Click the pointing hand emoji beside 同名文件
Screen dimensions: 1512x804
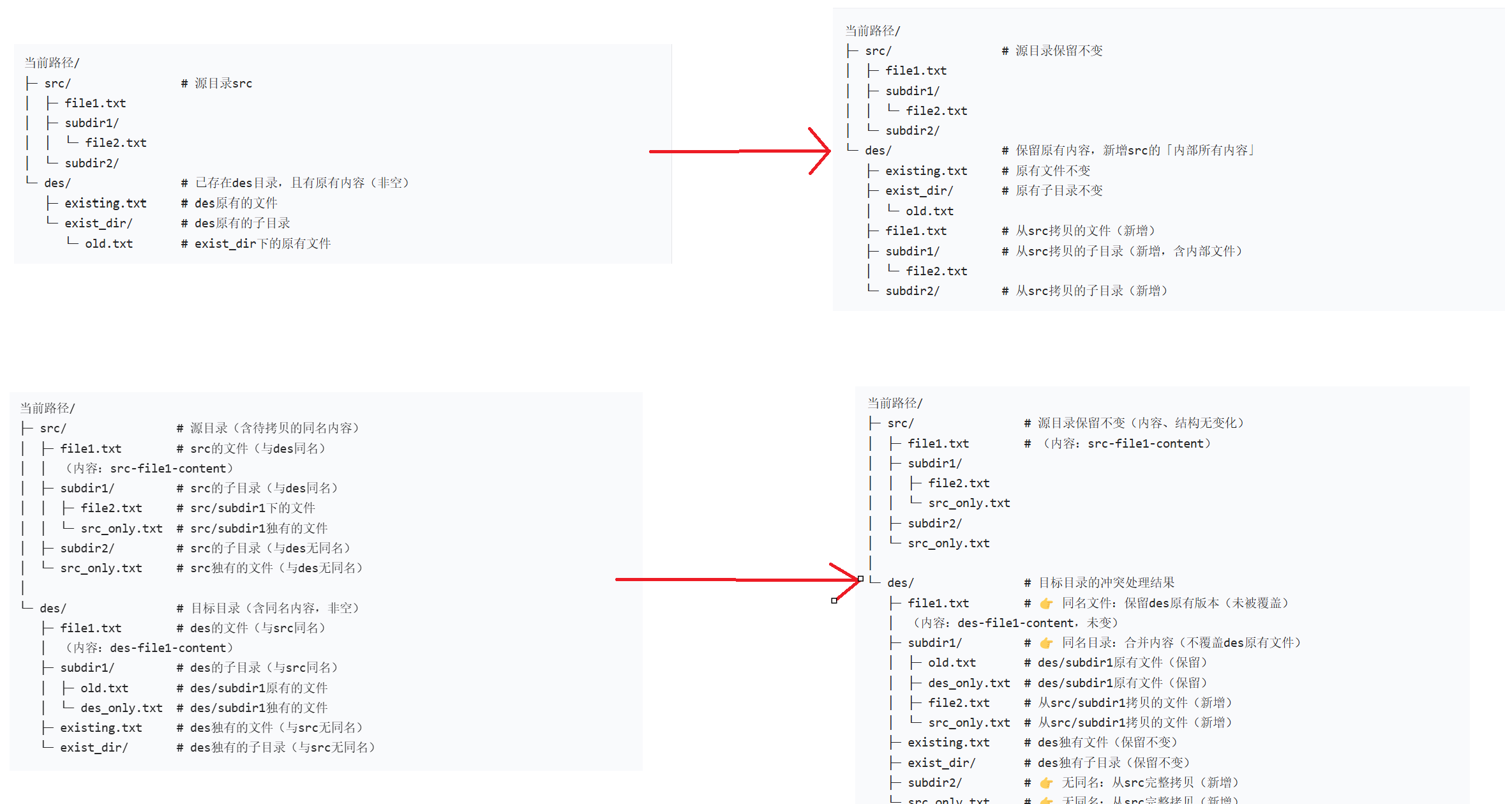coord(1046,603)
